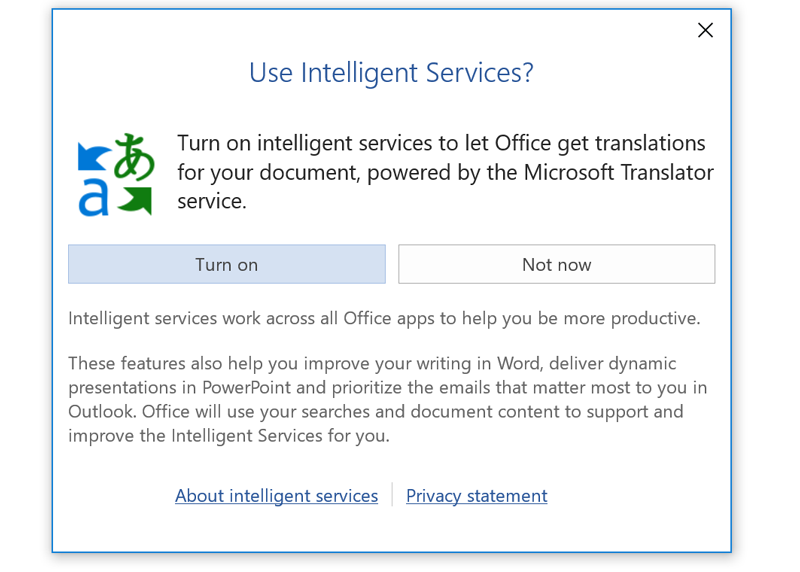Choose the Not now button
The image size is (800, 572).
pyautogui.click(x=556, y=265)
